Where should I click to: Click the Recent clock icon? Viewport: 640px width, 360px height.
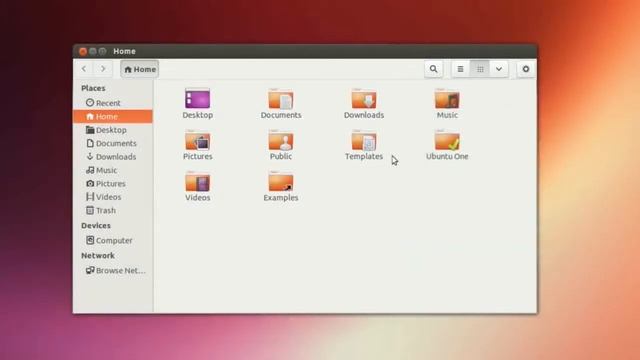point(90,102)
